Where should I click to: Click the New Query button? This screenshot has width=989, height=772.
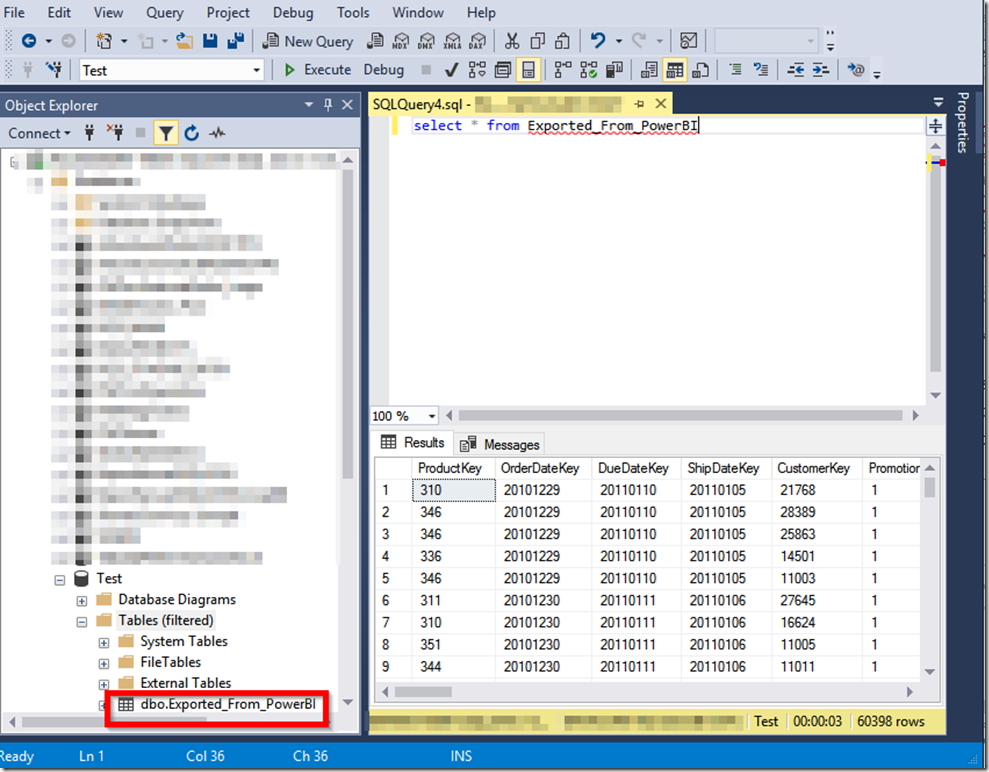point(308,42)
